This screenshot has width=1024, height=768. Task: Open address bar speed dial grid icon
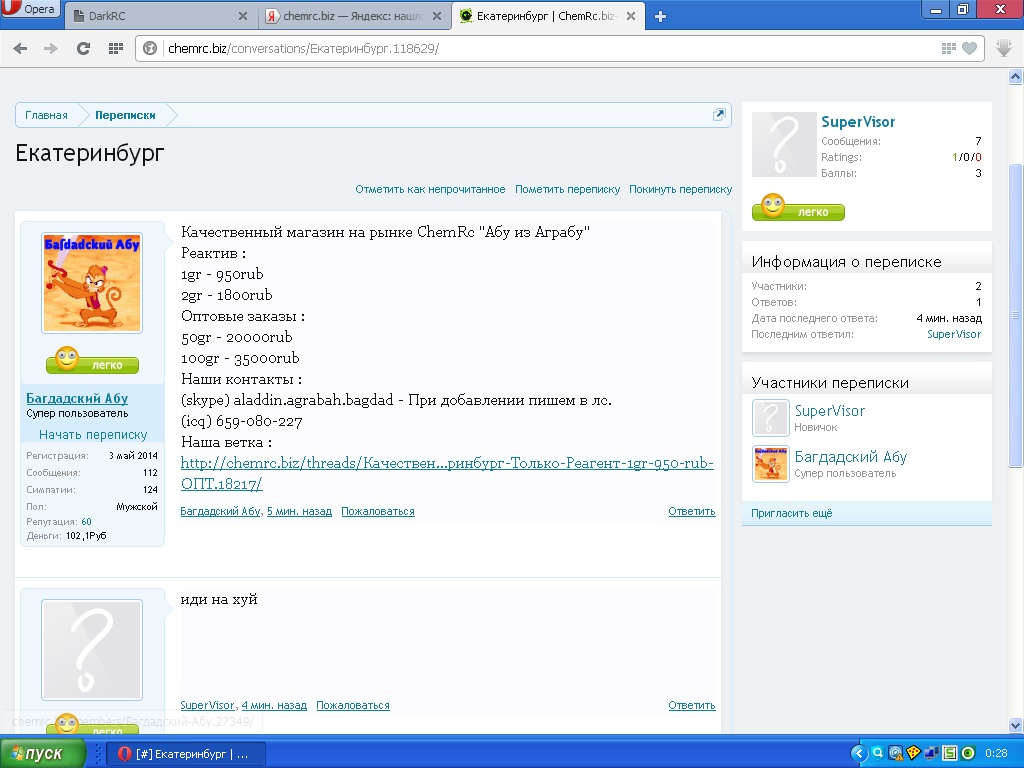pos(948,48)
